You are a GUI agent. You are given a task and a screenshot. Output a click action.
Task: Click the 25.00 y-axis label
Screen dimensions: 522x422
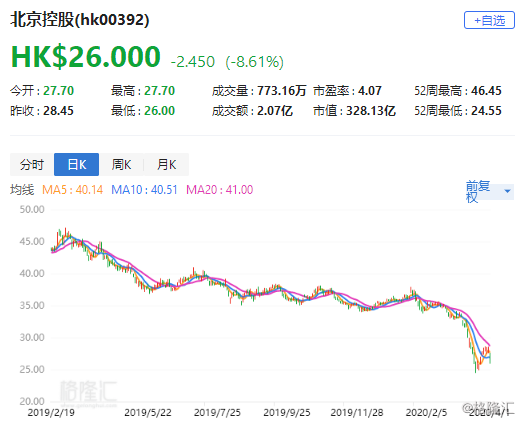click(32, 369)
